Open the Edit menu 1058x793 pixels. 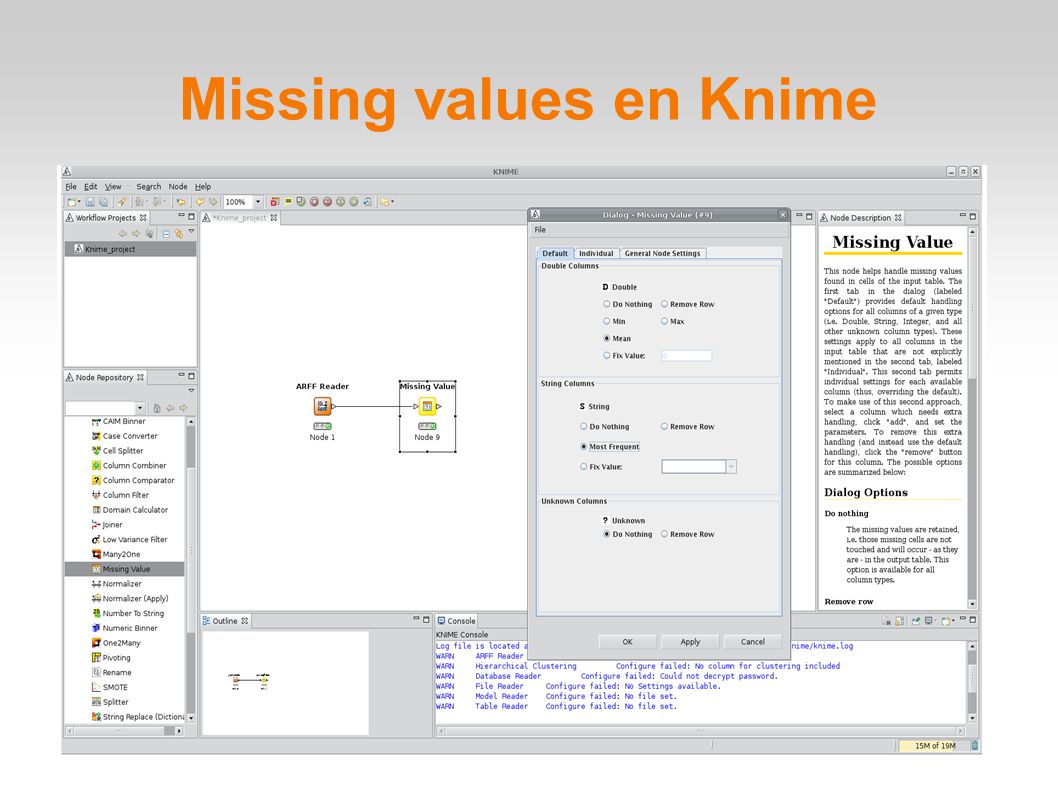tap(90, 187)
